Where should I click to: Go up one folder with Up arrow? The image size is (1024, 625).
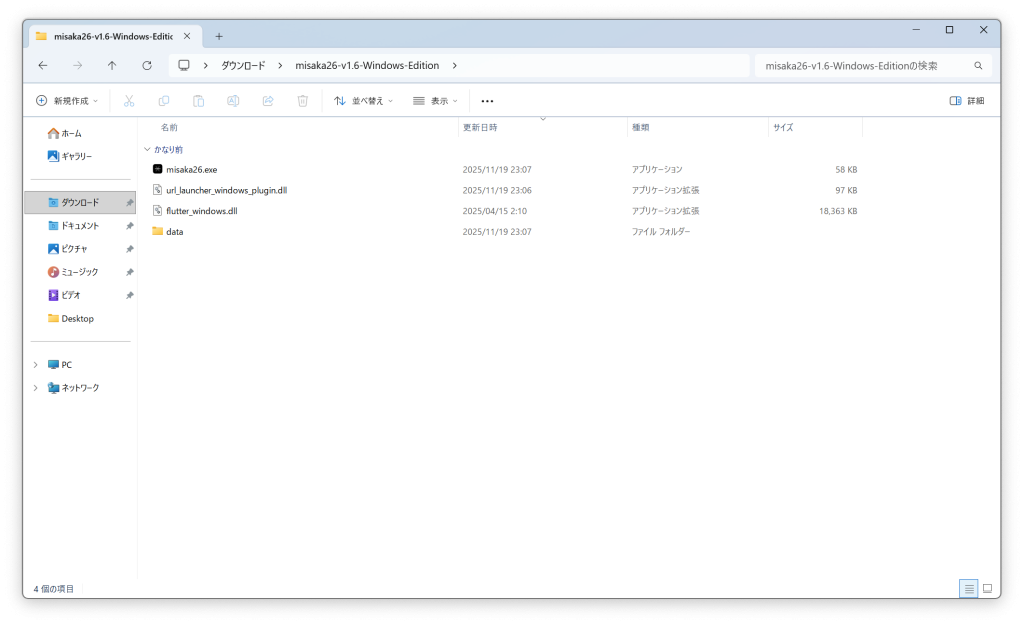[112, 66]
